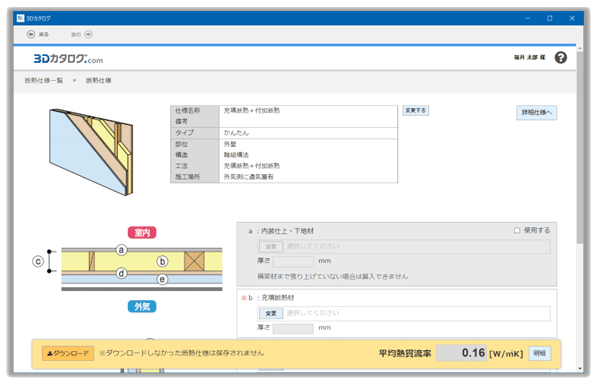
Task: Select circled label e on section diagram
Action: [162, 279]
